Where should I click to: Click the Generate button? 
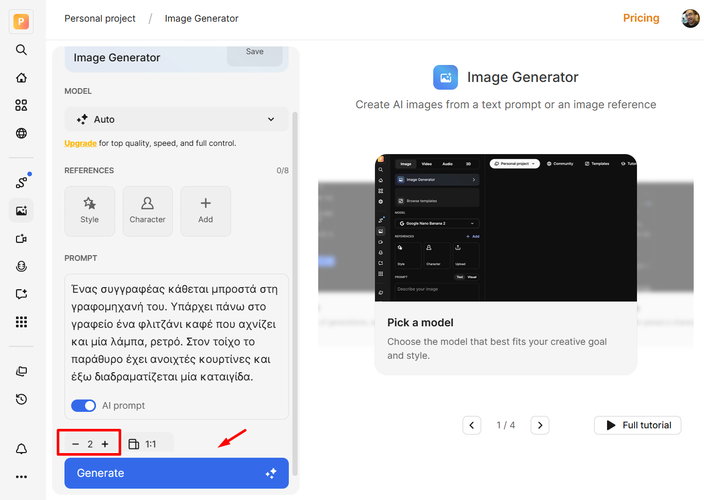[x=176, y=473]
